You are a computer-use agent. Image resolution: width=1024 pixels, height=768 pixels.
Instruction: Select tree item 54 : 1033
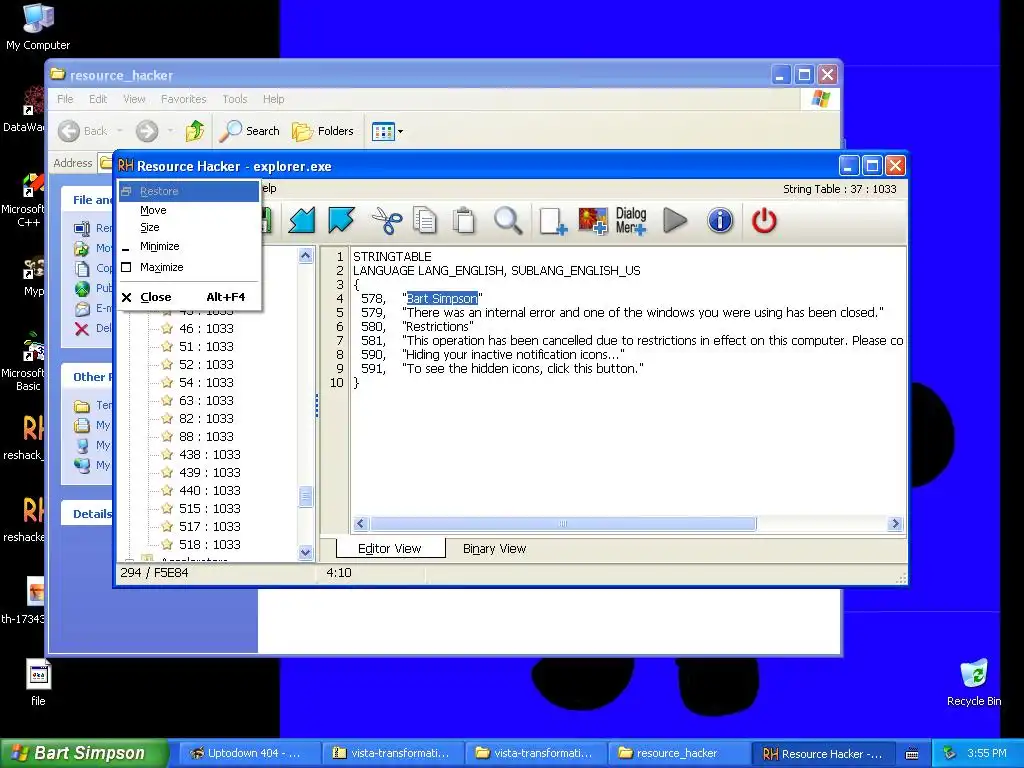click(x=206, y=383)
